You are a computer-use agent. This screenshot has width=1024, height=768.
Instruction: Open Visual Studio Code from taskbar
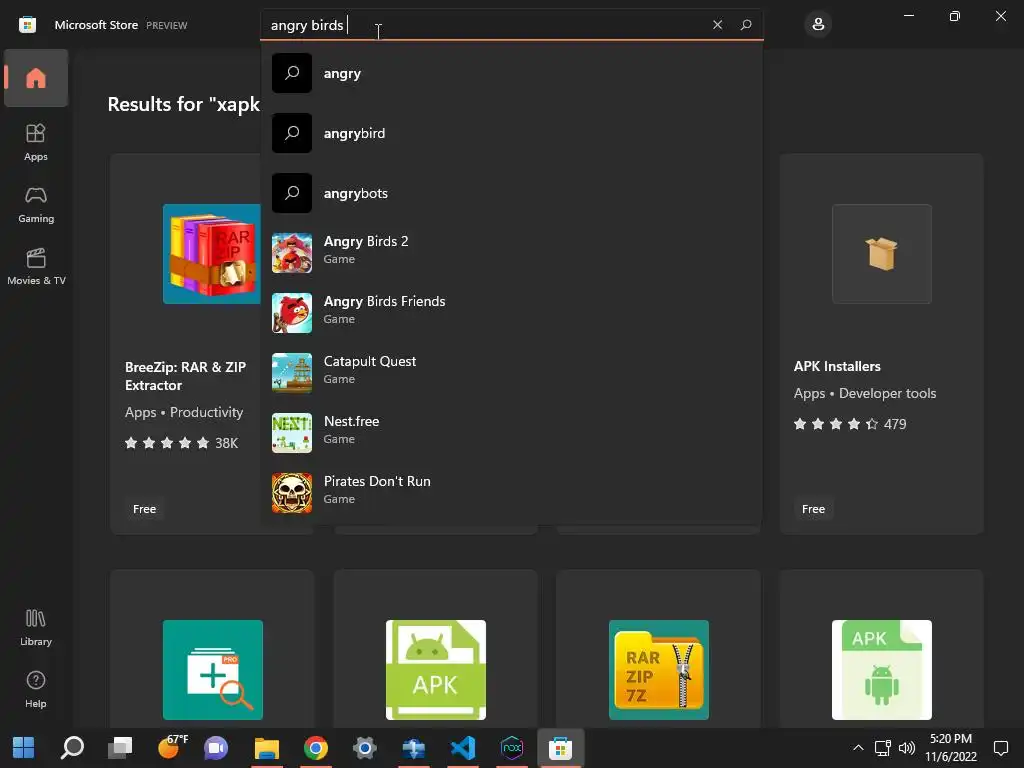[462, 748]
